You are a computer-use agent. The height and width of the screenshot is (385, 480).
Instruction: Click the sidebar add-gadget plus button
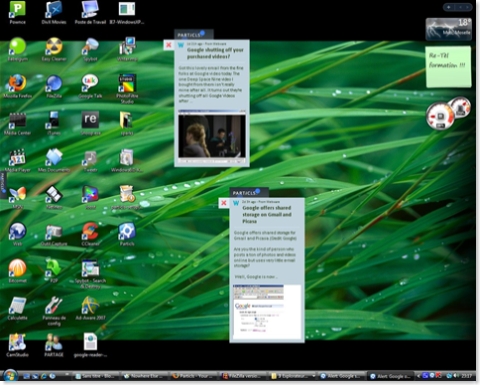point(448,7)
